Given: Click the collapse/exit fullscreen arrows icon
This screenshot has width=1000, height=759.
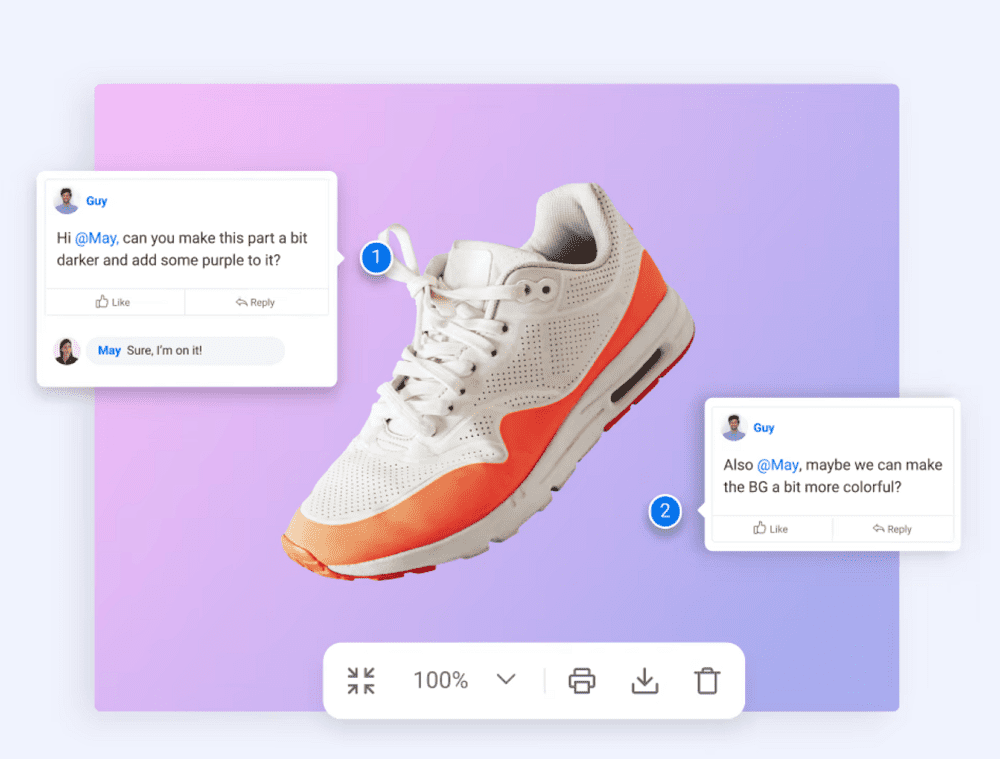Looking at the screenshot, I should (361, 681).
